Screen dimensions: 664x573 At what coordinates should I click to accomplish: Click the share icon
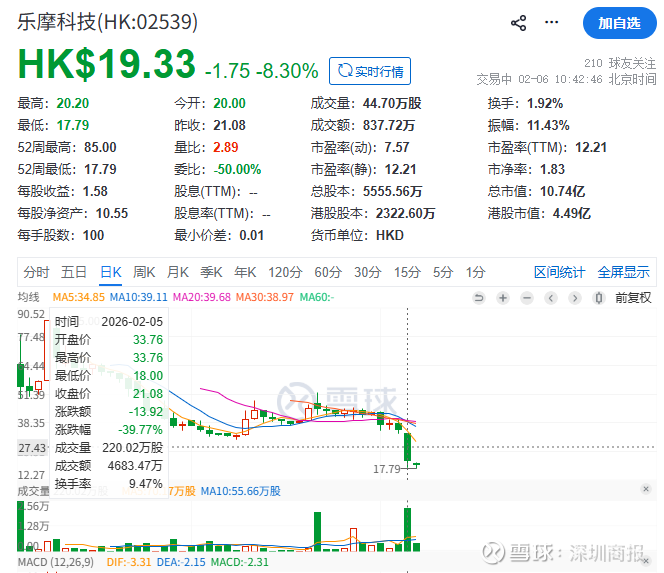[518, 23]
